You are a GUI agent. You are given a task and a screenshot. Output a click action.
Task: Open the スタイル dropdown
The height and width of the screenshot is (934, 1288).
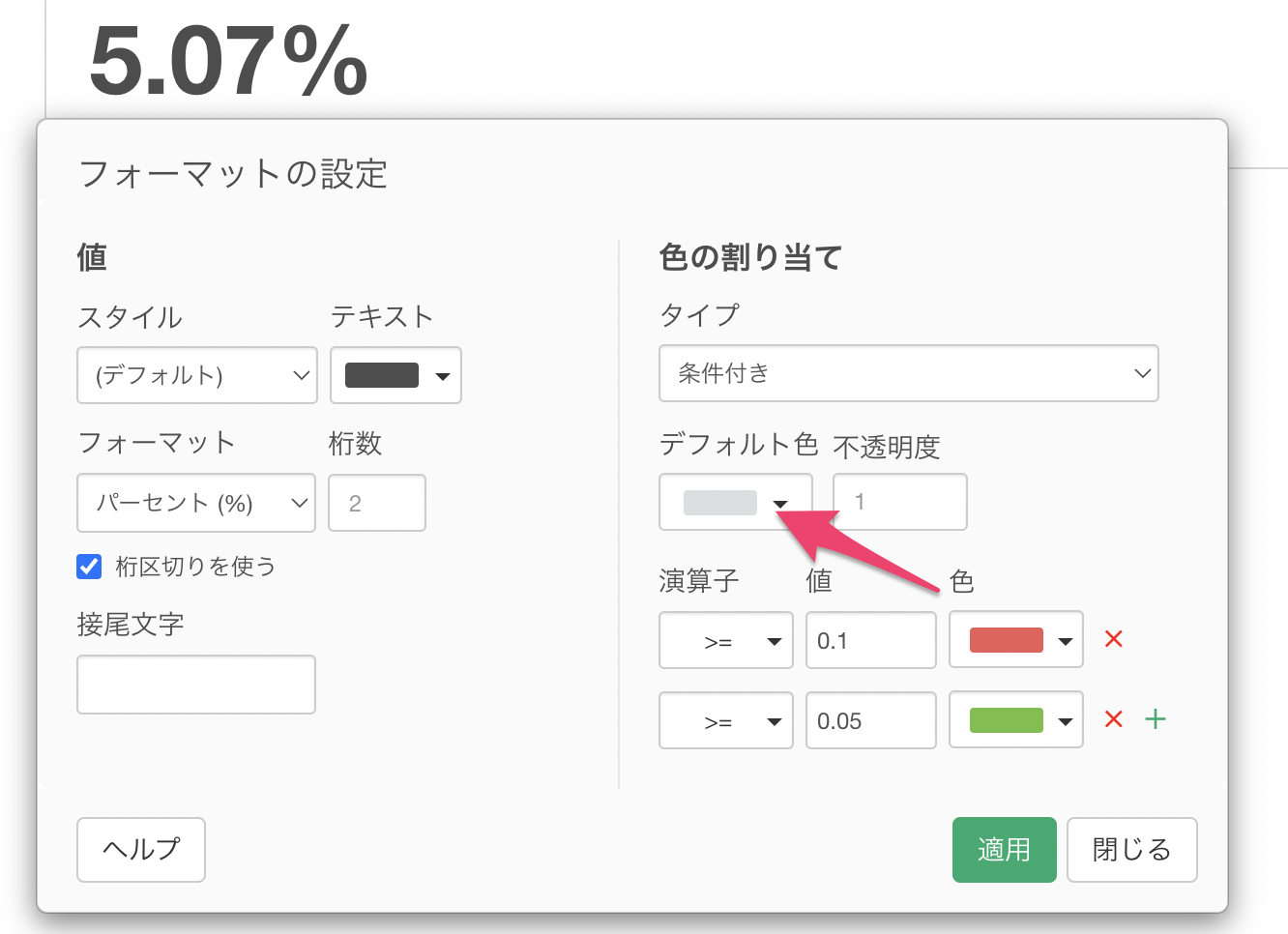pos(197,375)
